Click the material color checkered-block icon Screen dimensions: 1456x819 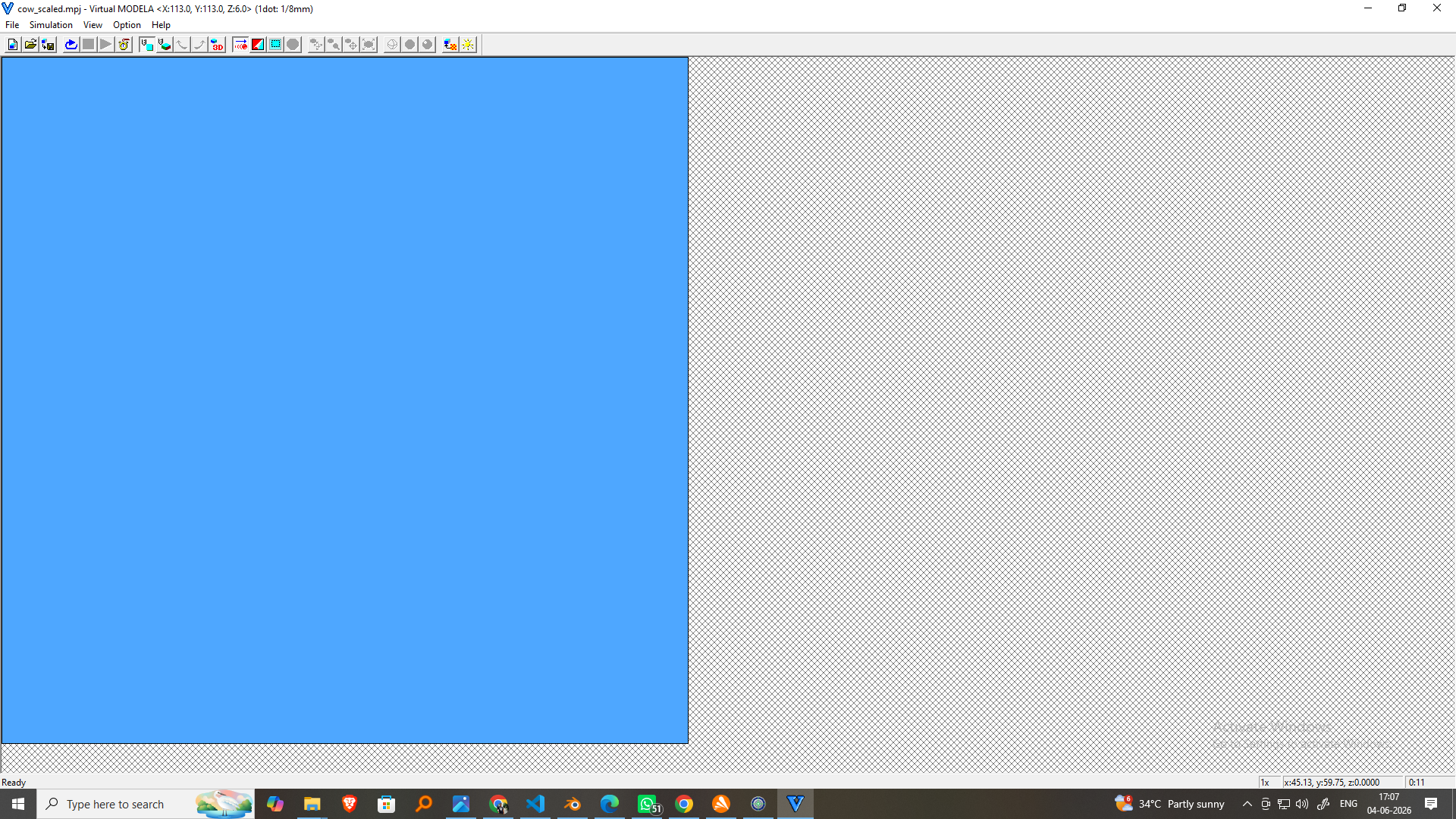tap(450, 45)
